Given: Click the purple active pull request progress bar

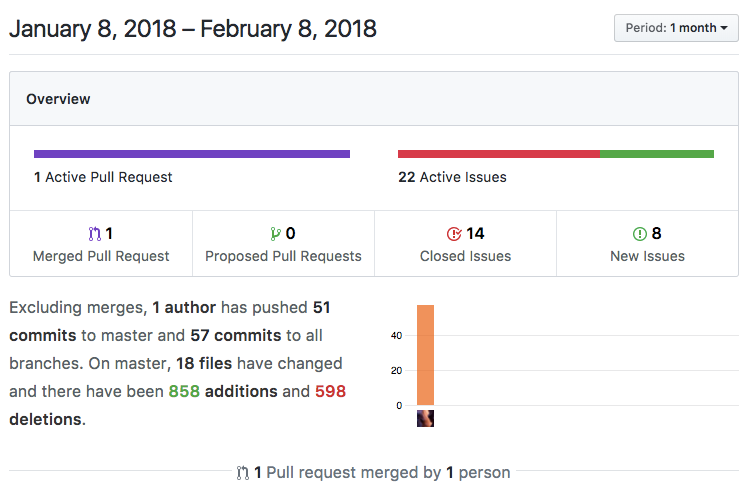Looking at the screenshot, I should point(192,154).
